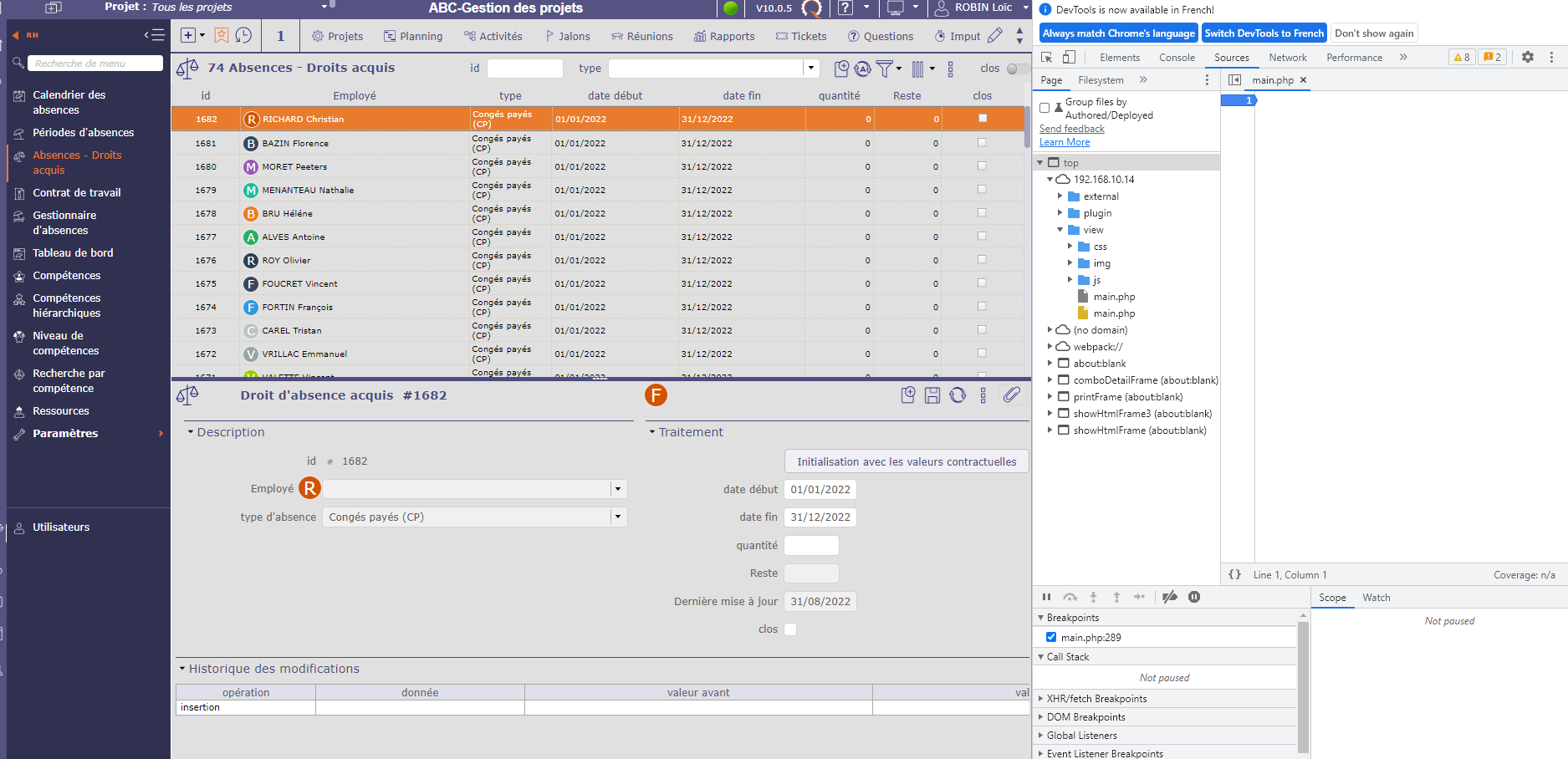The width and height of the screenshot is (1568, 759).
Task: Click the paperclip attachment icon
Action: pos(1011,395)
